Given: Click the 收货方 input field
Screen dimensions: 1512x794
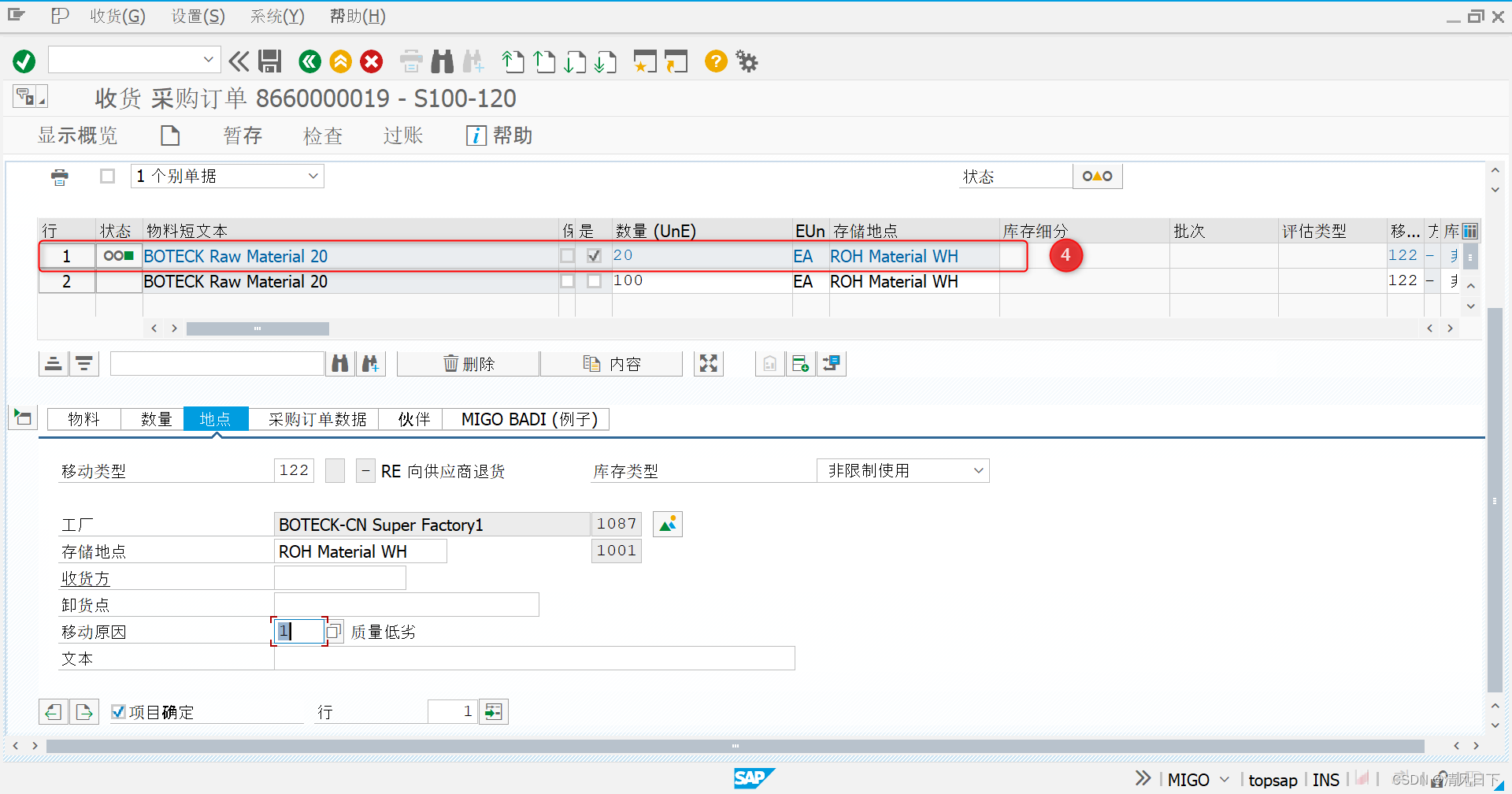Looking at the screenshot, I should coord(340,577).
